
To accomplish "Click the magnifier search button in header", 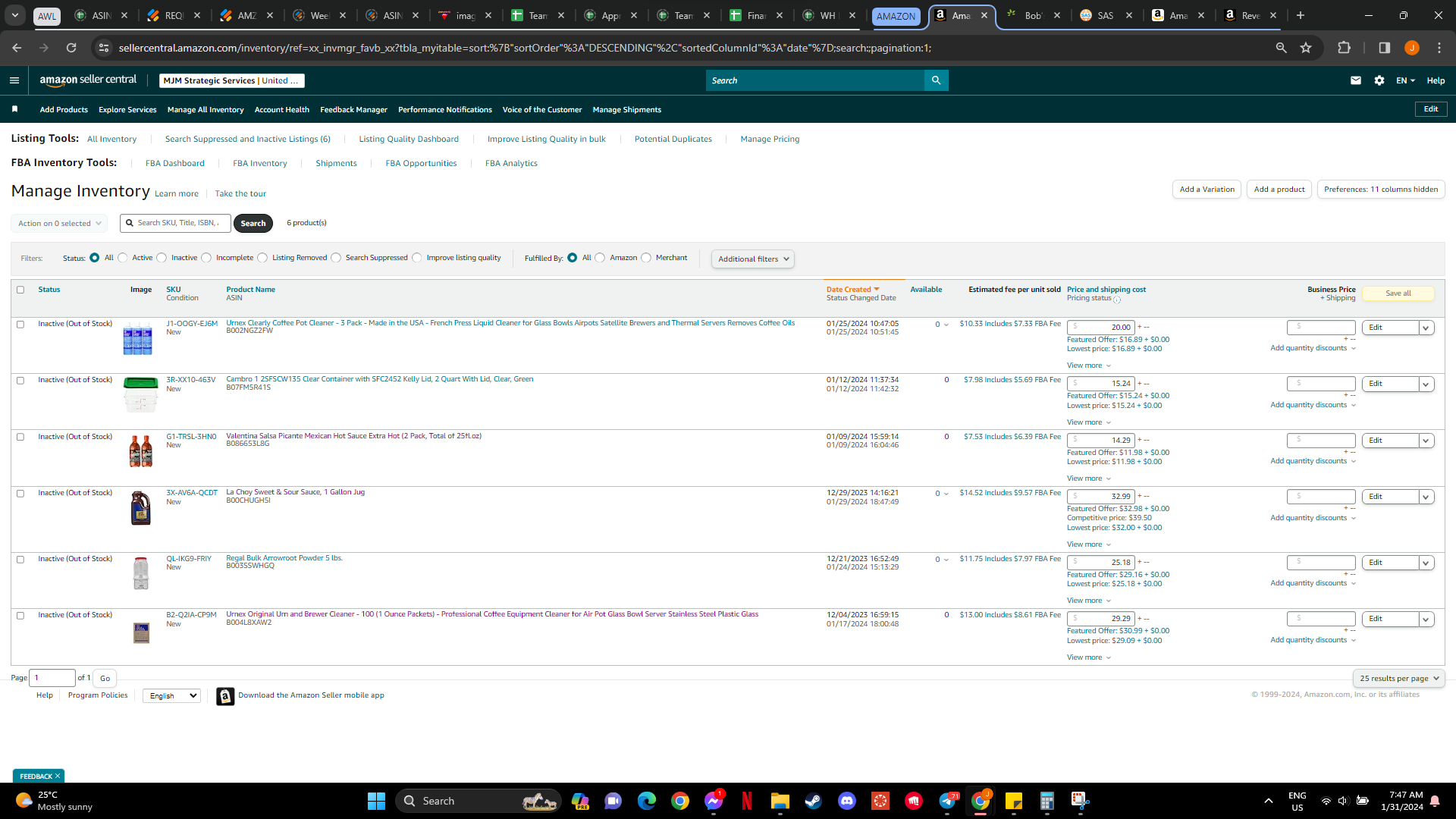I will [x=936, y=80].
